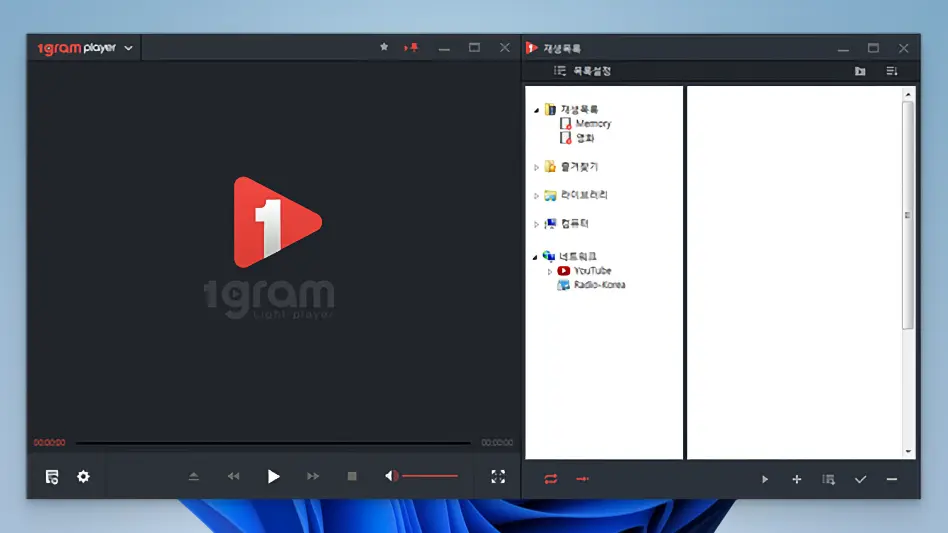948x533 pixels.
Task: Select the 재생목록 tree item
Action: 579,109
